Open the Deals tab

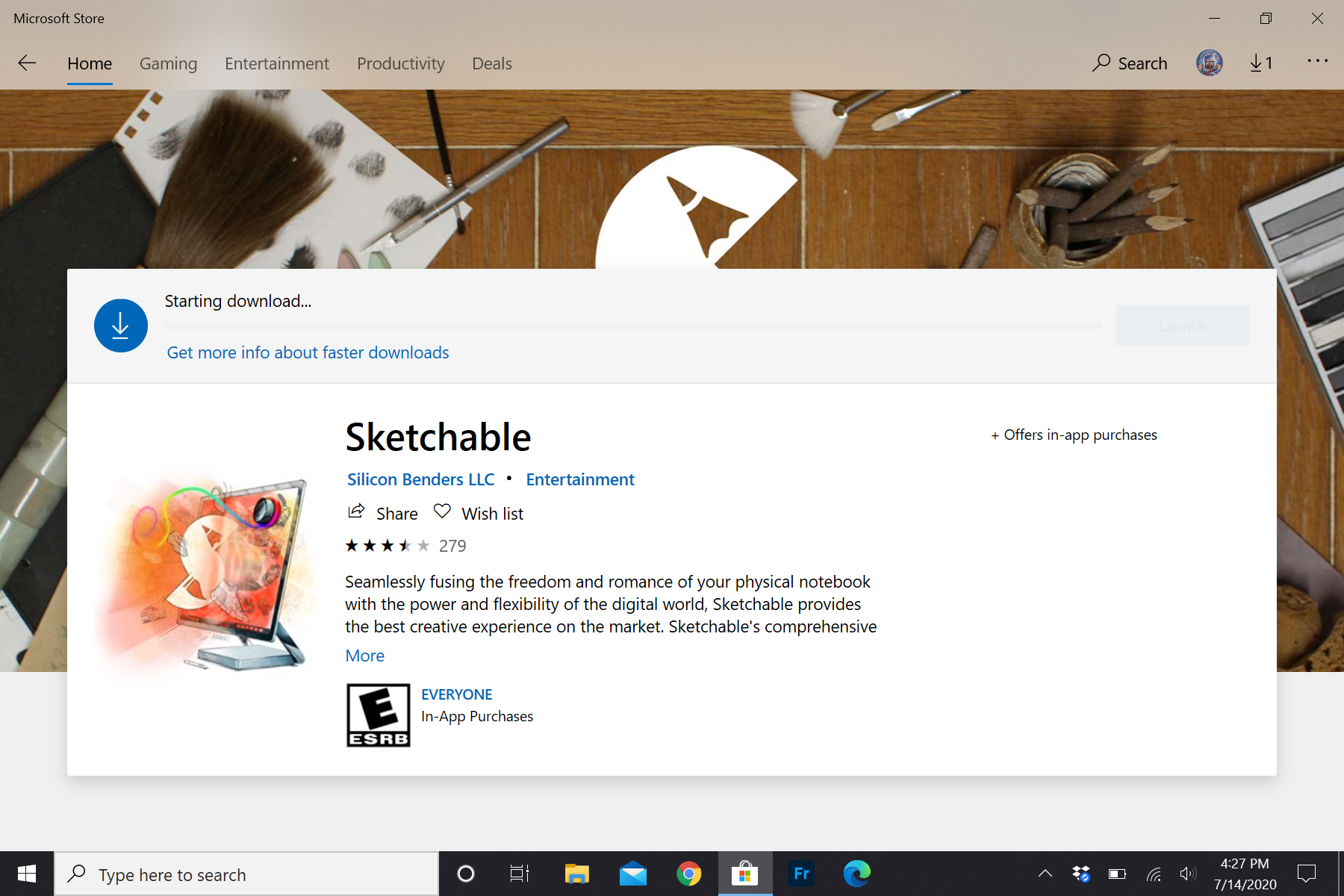pos(492,63)
